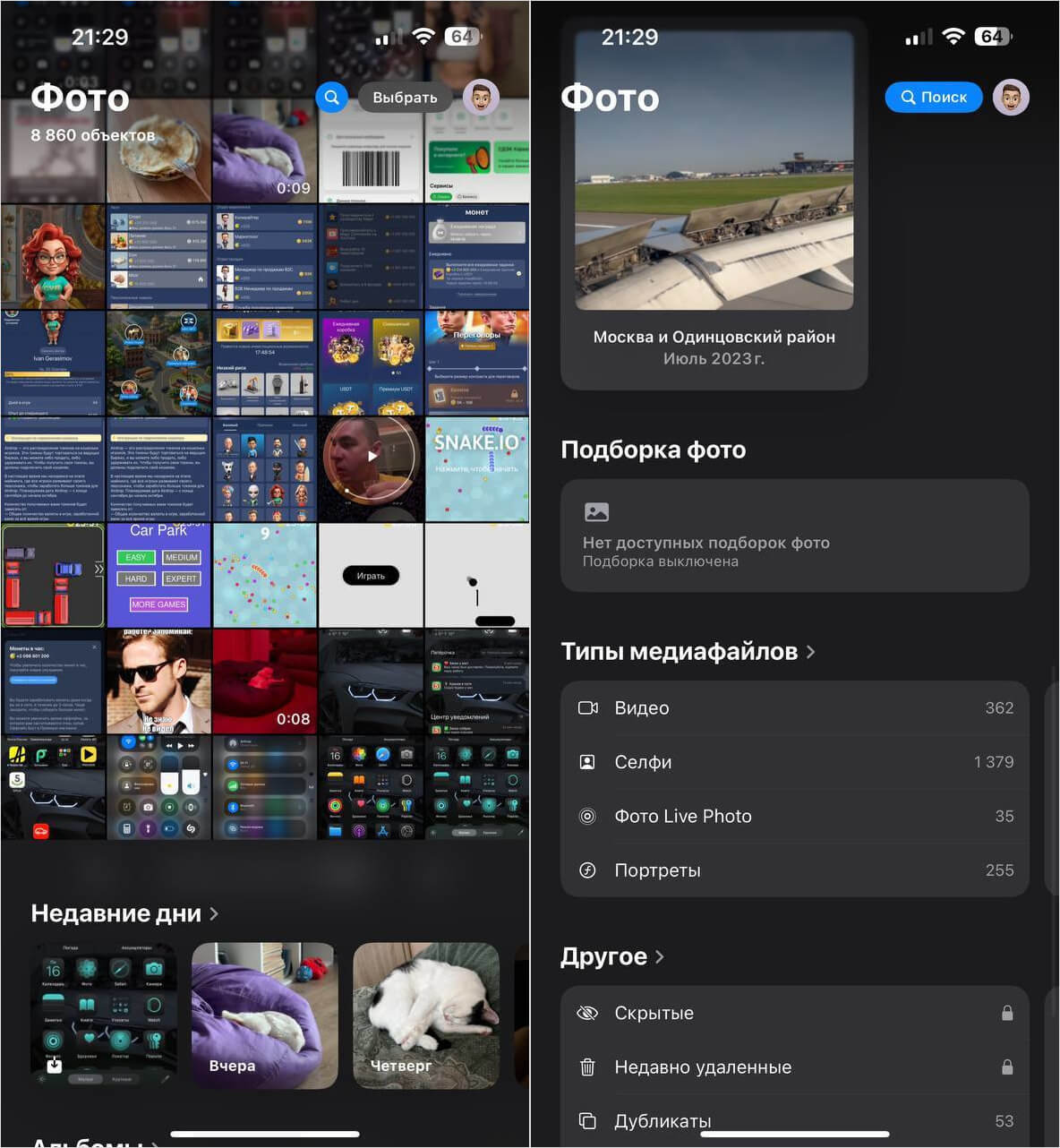The height and width of the screenshot is (1148, 1060).
Task: Open the Москва и Одинцовский район memory card
Action: 714,202
